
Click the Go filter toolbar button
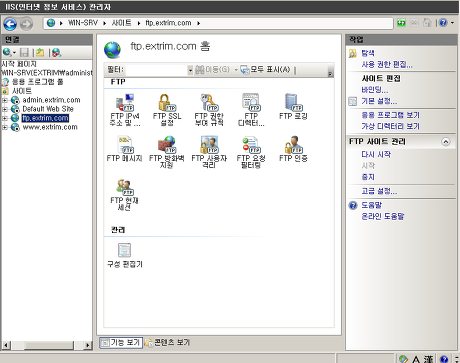click(213, 70)
